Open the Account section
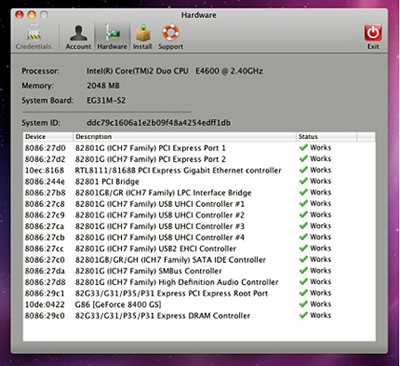Viewport: 400px width, 366px height. pos(78,37)
